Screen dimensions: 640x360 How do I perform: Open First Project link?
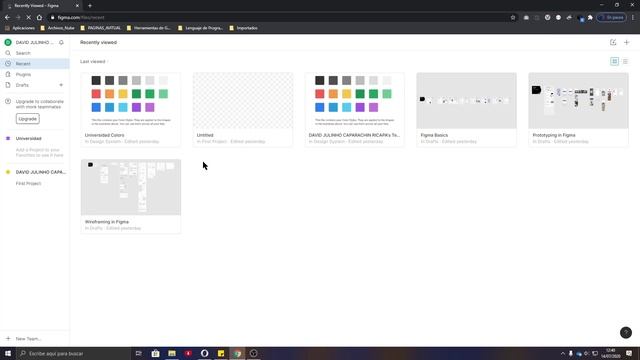point(28,183)
